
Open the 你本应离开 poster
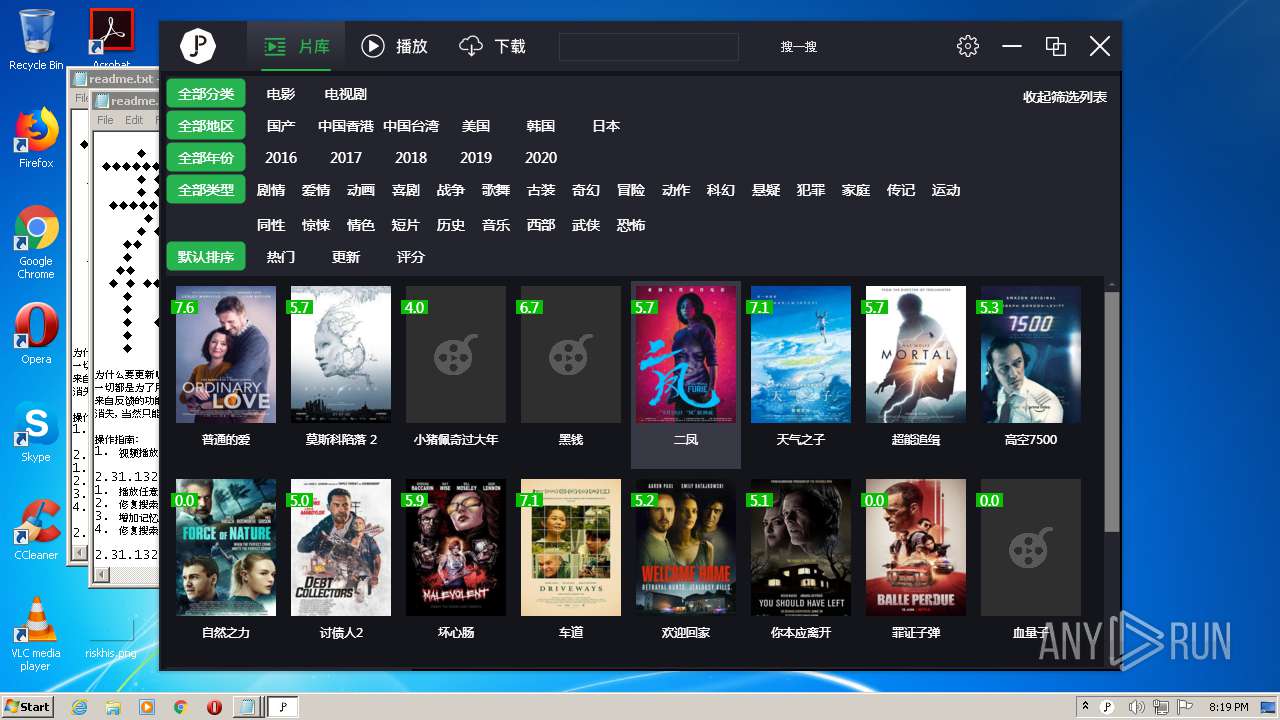pyautogui.click(x=801, y=547)
